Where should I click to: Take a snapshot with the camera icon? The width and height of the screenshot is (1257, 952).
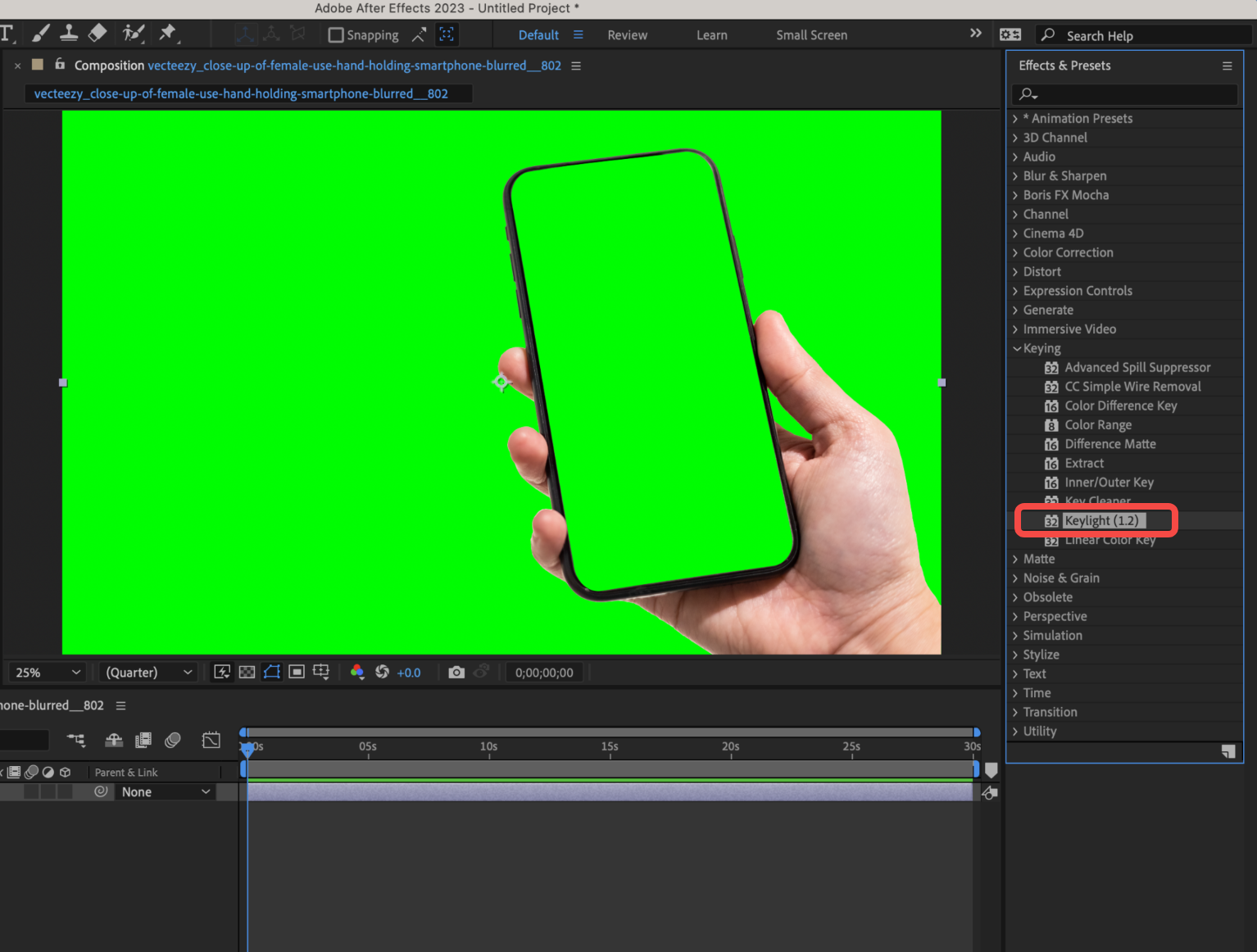click(x=456, y=672)
